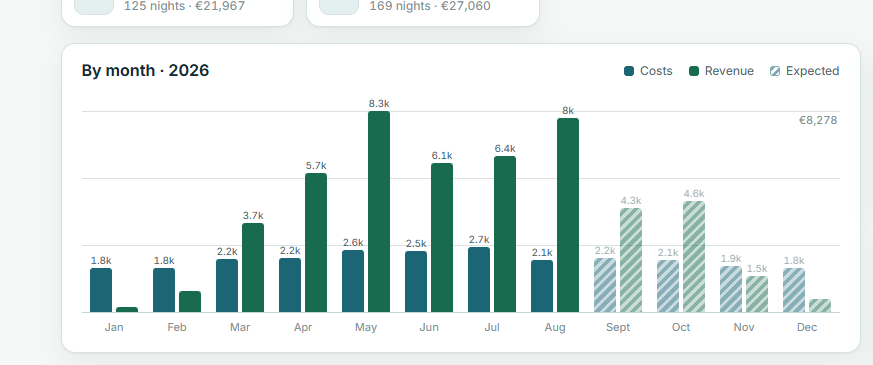873x365 pixels.
Task: Click thumbnail beside 125 nights card
Action: click(94, 7)
